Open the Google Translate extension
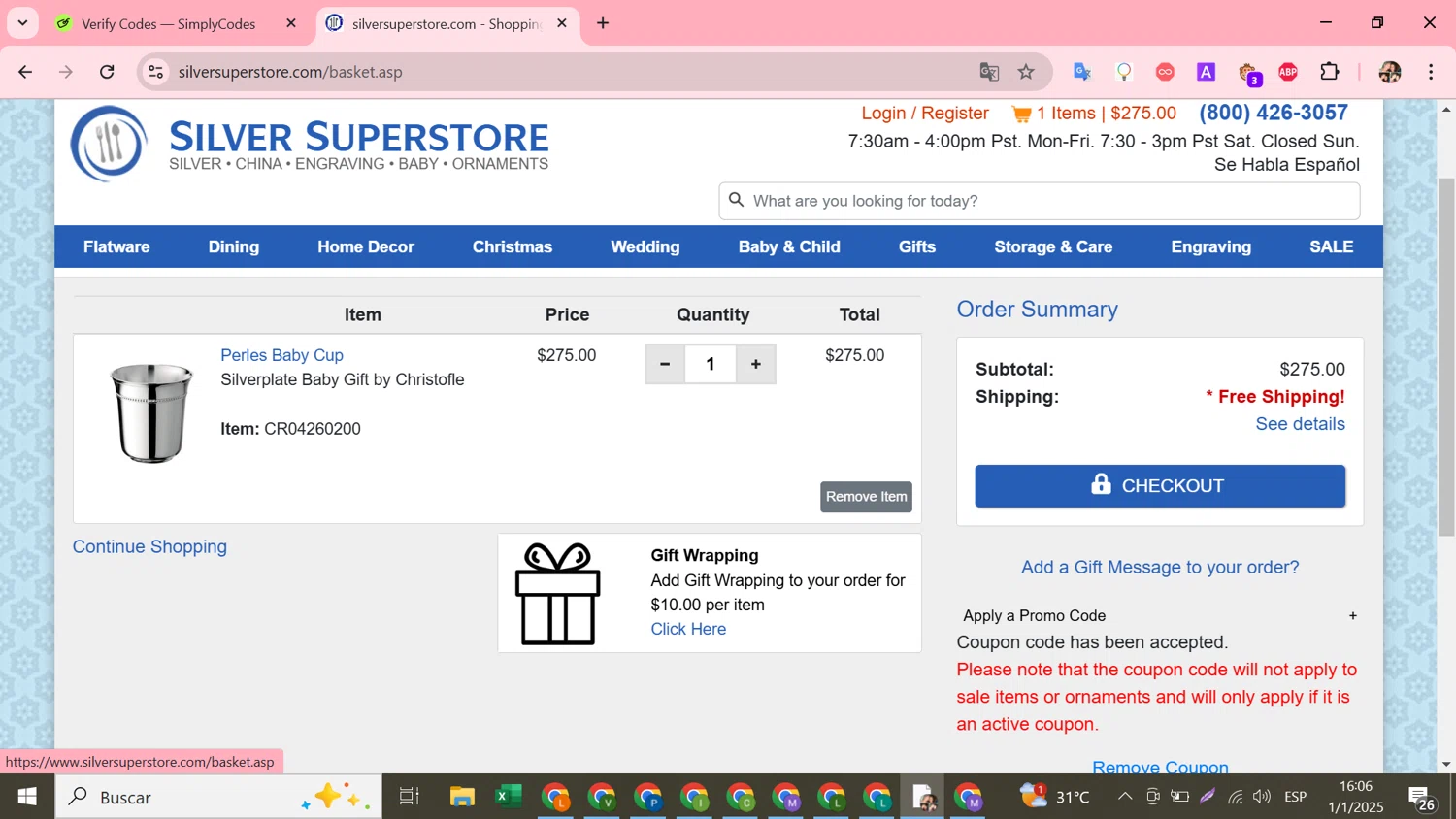 [1082, 72]
